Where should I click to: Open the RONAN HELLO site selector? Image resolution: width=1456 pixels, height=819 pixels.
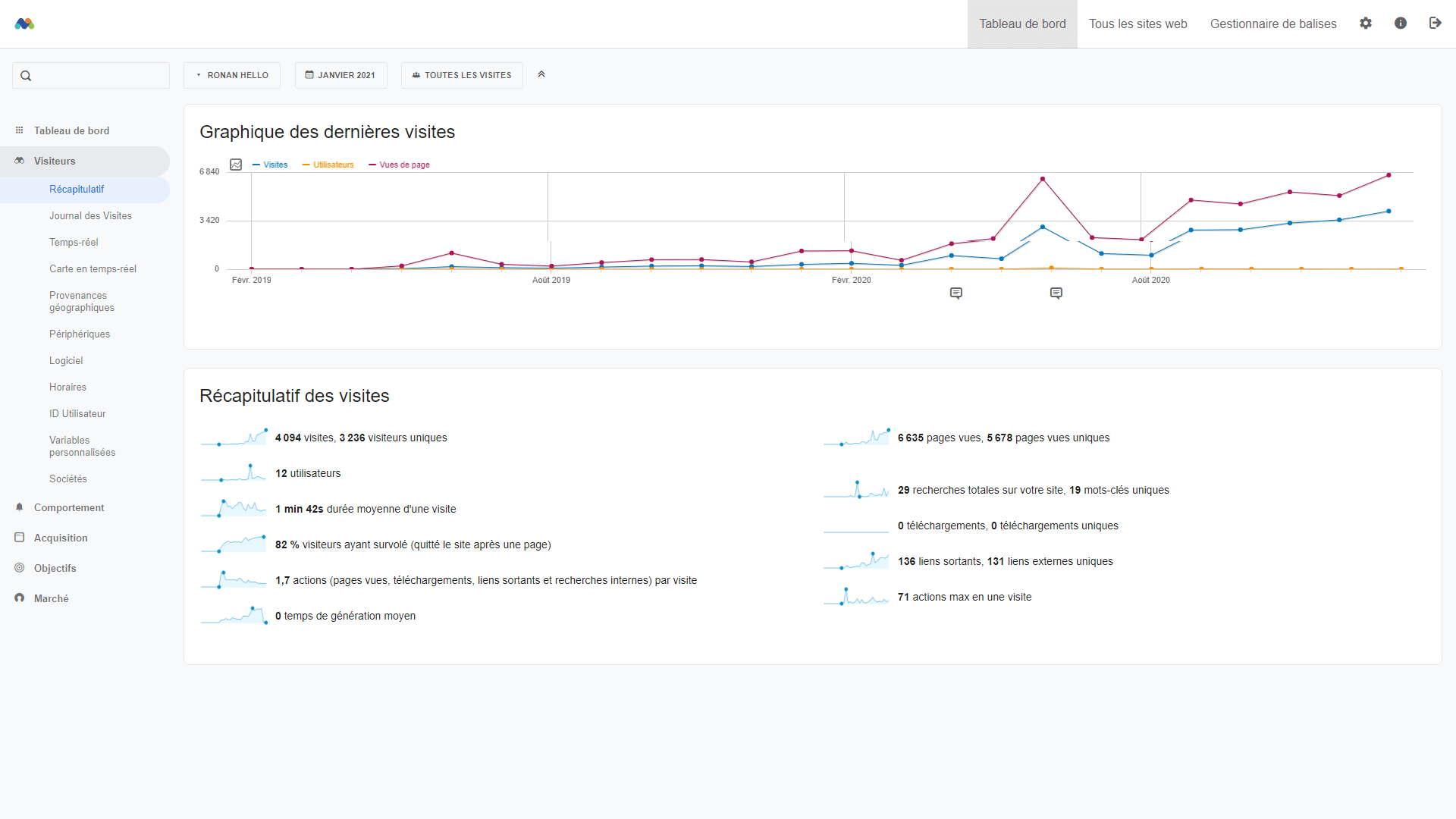[232, 75]
